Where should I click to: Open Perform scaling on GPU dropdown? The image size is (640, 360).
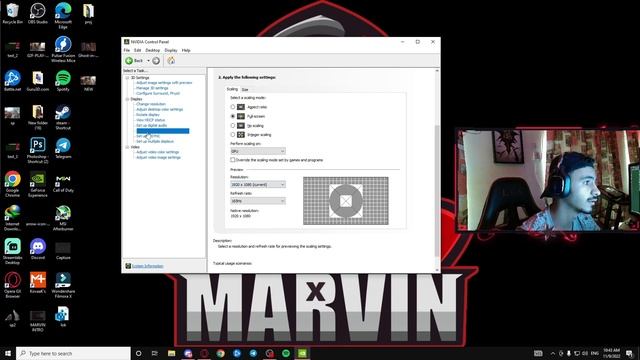258,151
